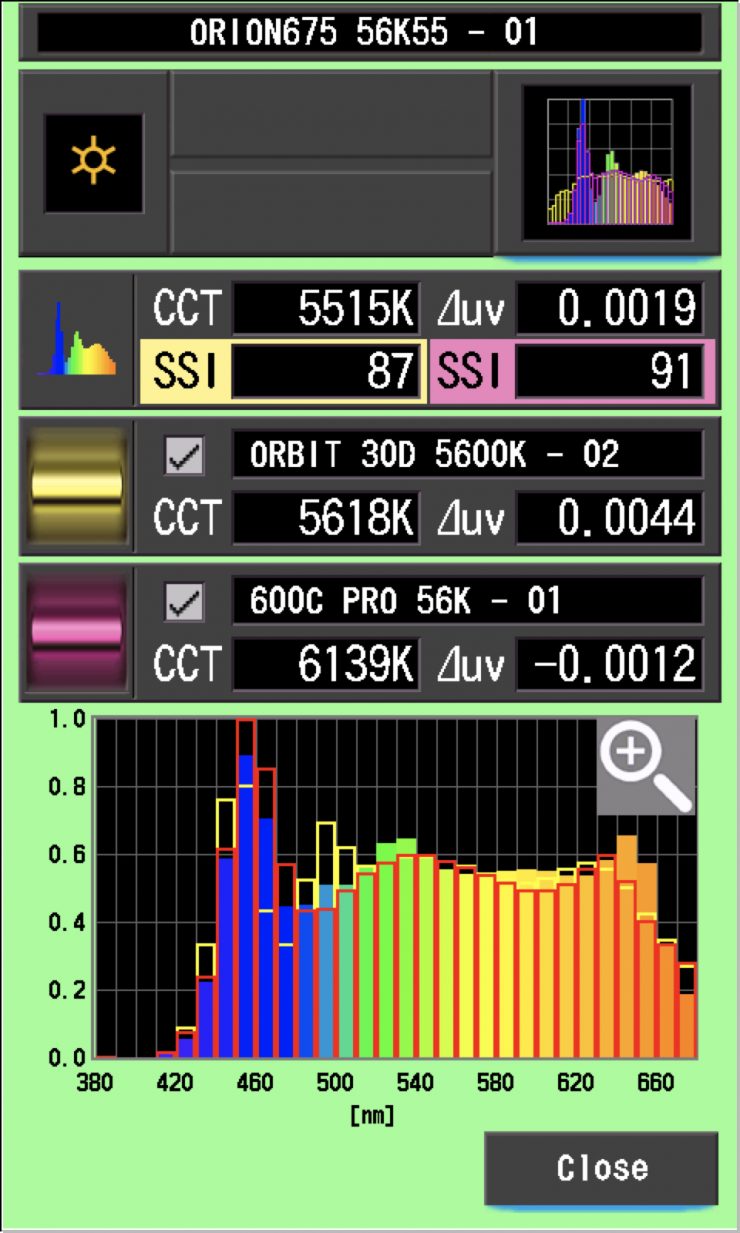Tap the yellow SSI label
This screenshot has height=1233, width=740.
pyautogui.click(x=184, y=372)
